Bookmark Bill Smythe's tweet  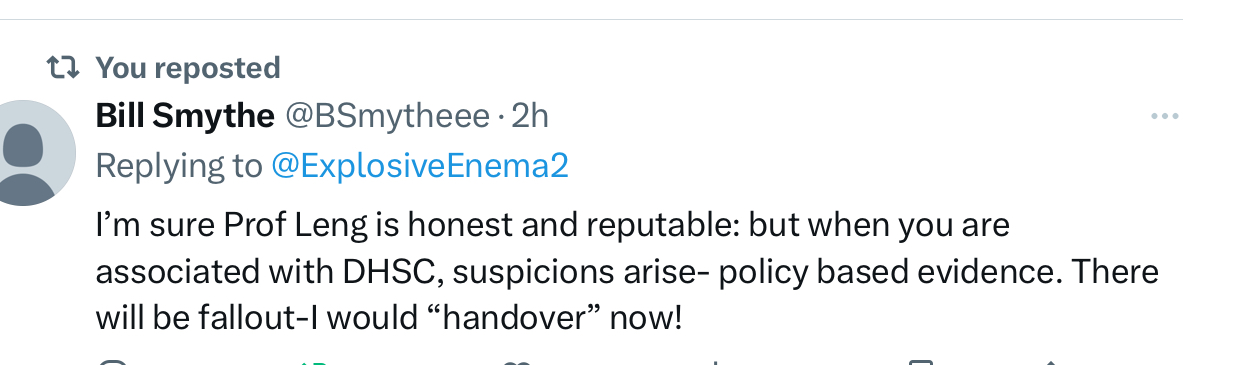921,361
